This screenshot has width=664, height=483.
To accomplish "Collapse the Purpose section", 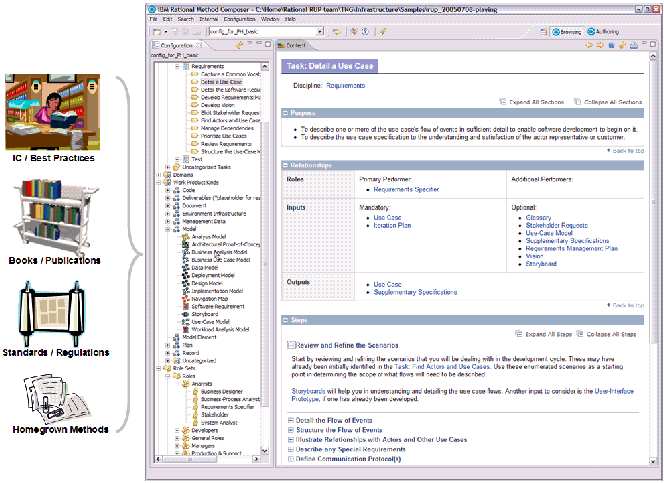I will (285, 113).
